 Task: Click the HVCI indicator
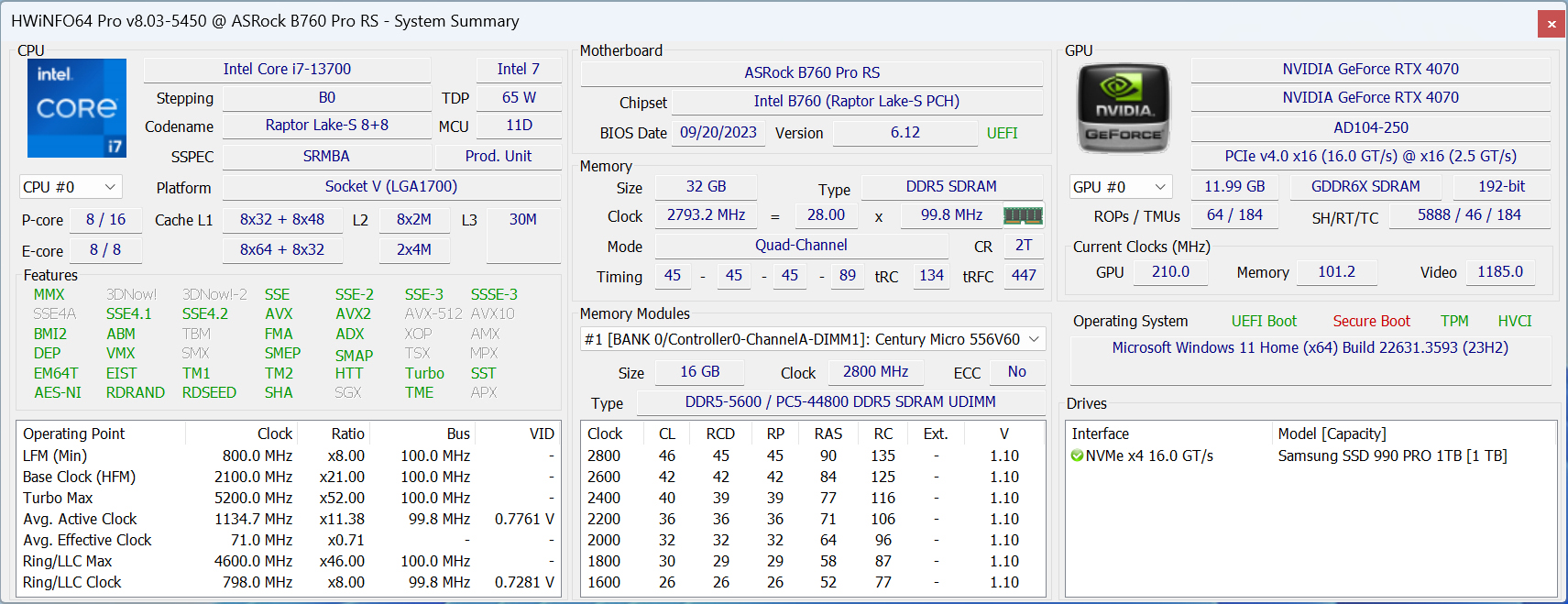(1515, 322)
